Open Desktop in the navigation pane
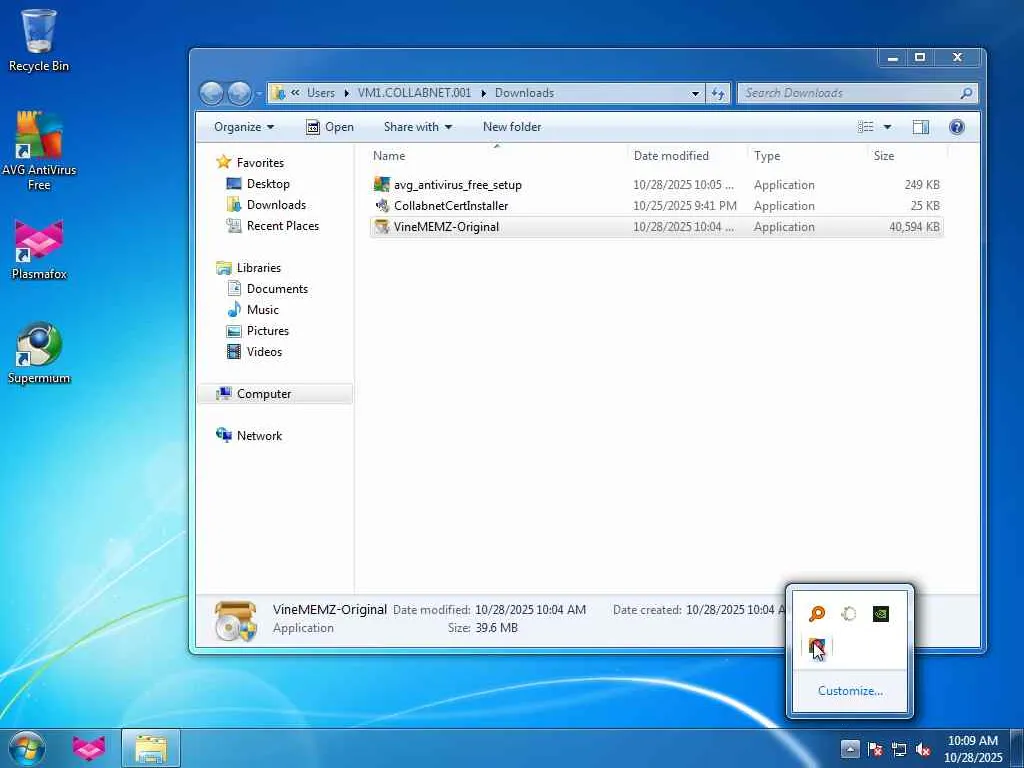Screen dimensions: 1024x768 tap(268, 184)
